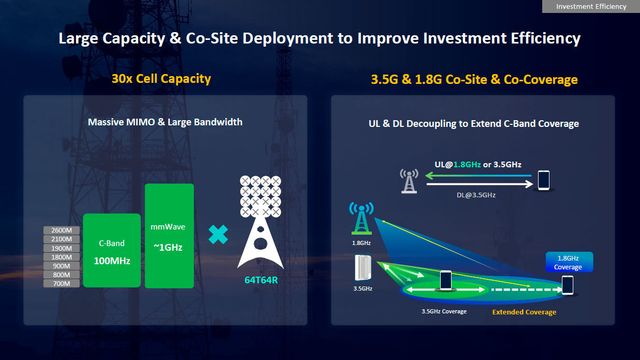640x360 pixels.
Task: Select the 2600M frequency band bar
Action: 62,230
